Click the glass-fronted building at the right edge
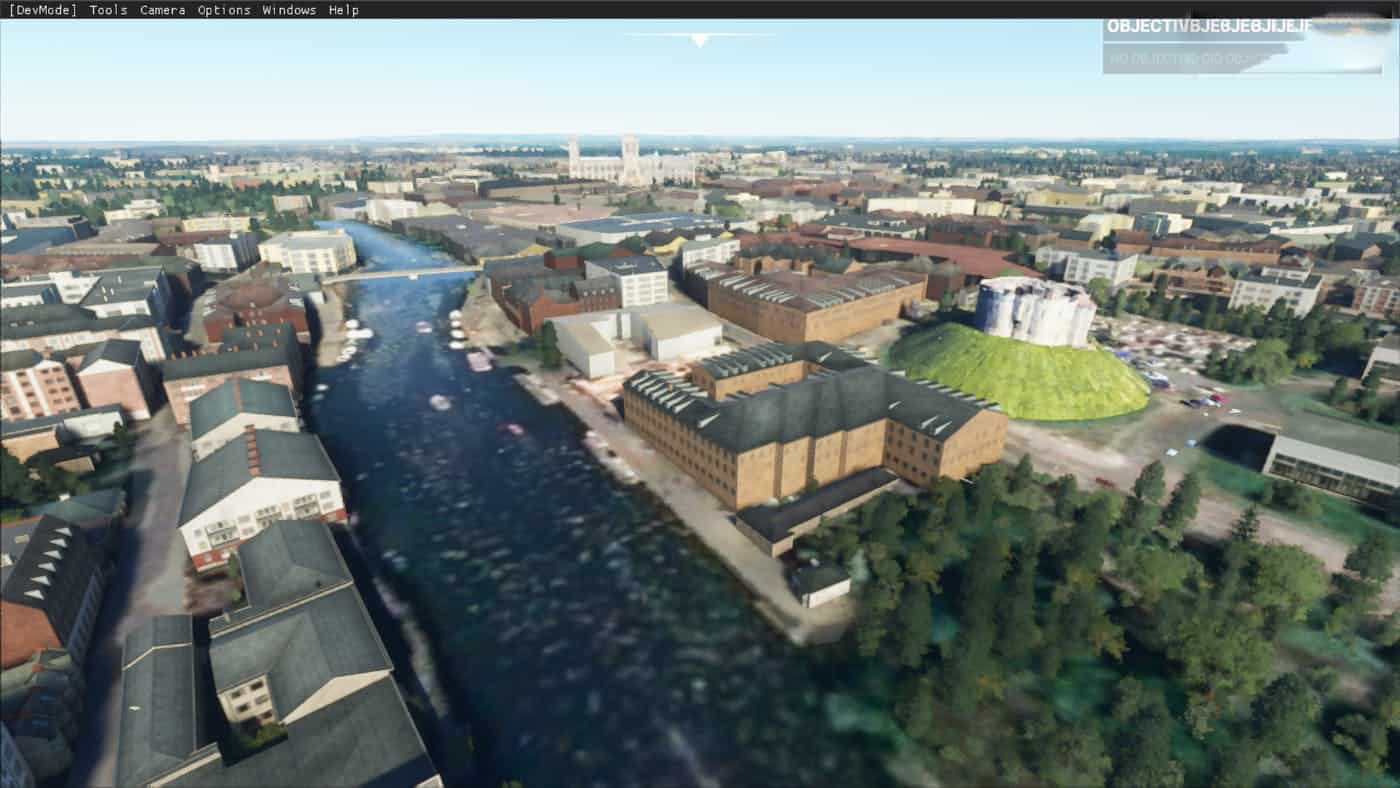1400x788 pixels. [x=1330, y=468]
